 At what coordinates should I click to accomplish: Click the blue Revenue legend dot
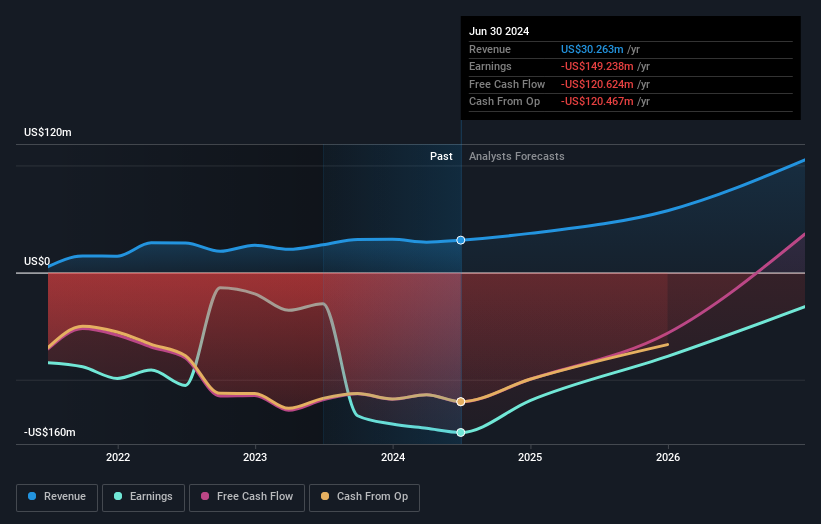pyautogui.click(x=32, y=496)
